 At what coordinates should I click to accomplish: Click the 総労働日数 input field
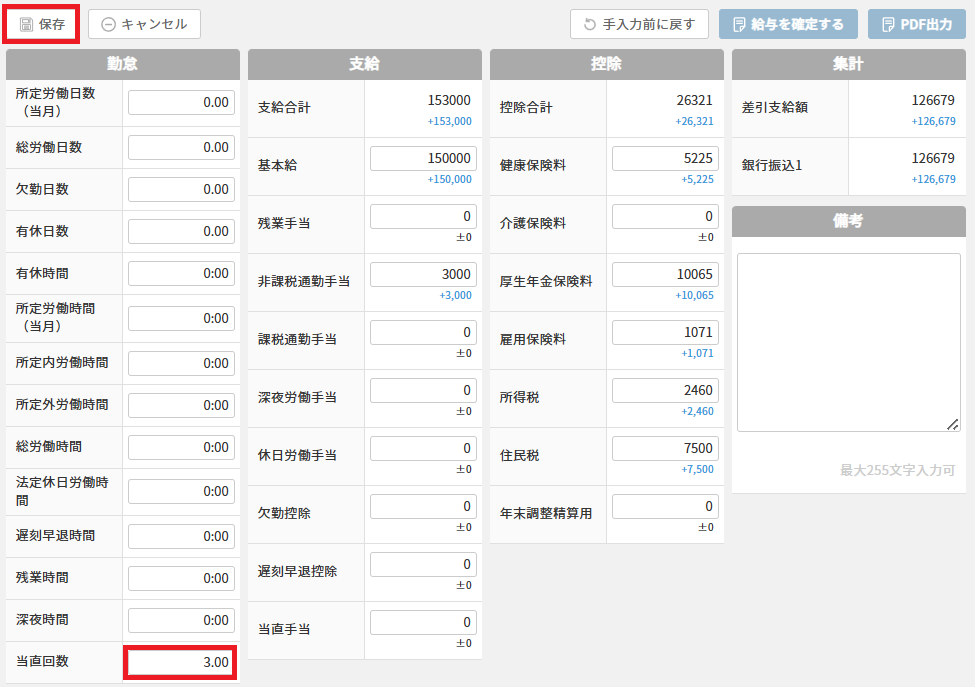pyautogui.click(x=181, y=147)
